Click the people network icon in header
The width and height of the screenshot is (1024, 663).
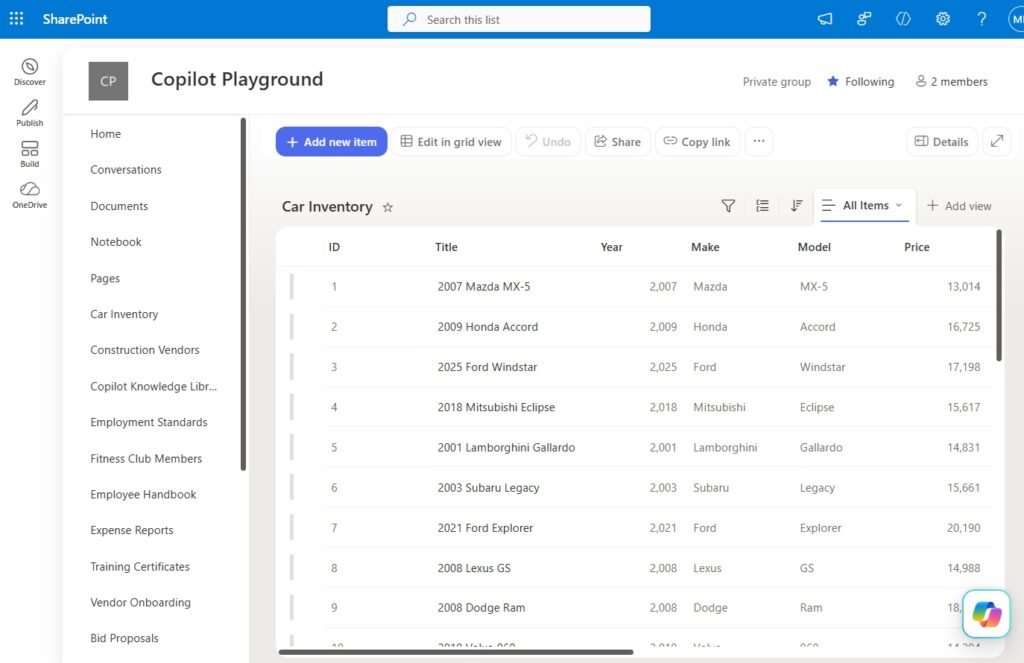864,19
